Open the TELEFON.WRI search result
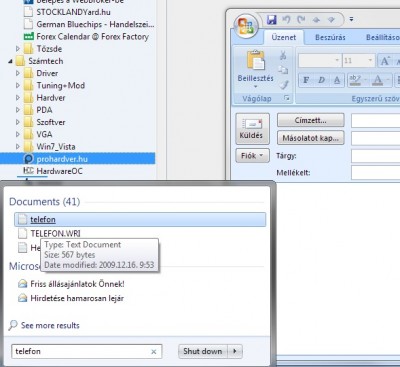This screenshot has height=367, width=400. click(x=55, y=233)
